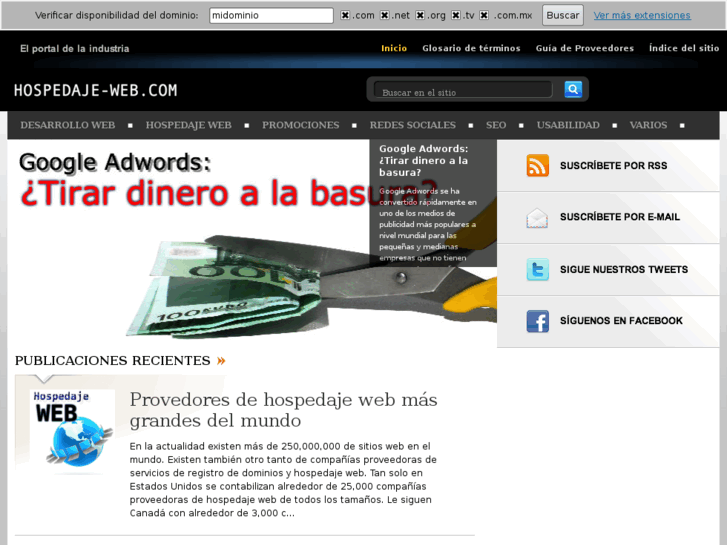727x545 pixels.
Task: Click Google Adwords title in gray overlay
Action: click(424, 160)
